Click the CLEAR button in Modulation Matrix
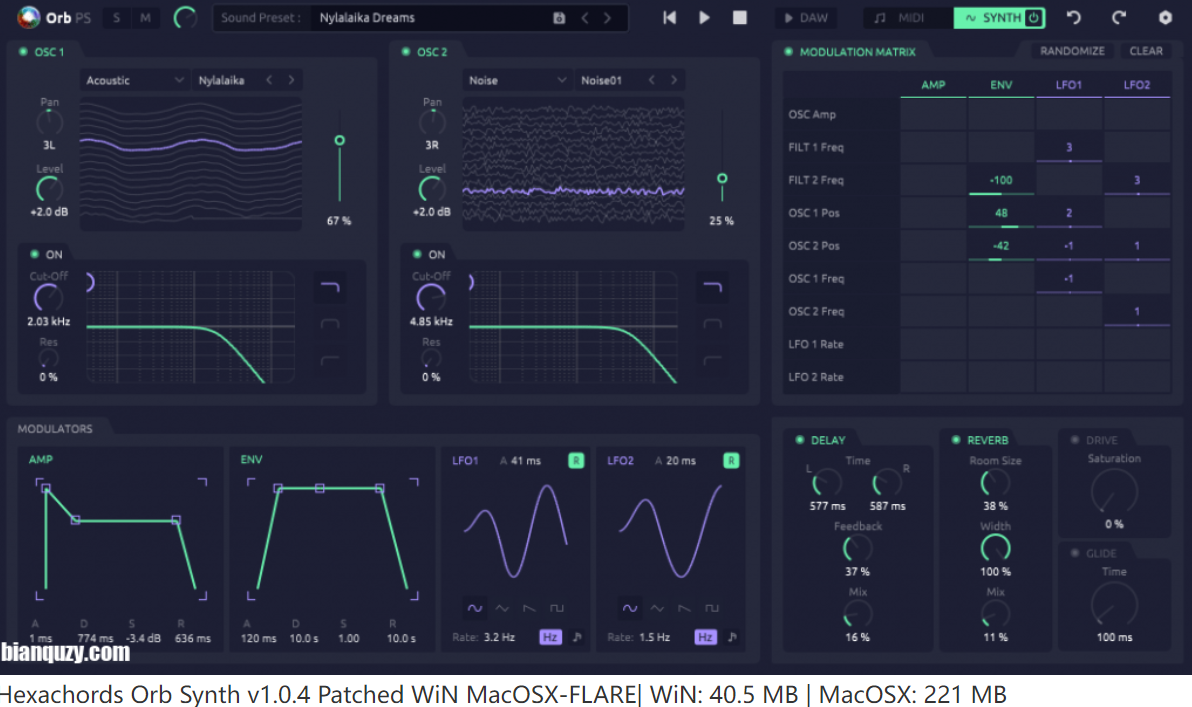1192x707 pixels. (x=1146, y=51)
